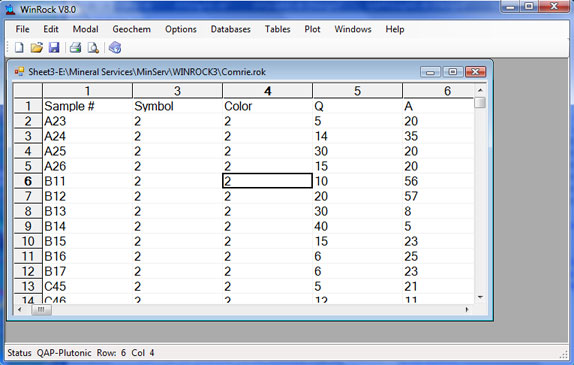Click sample cell B16
Image resolution: width=574 pixels, height=365 pixels.
[87, 256]
